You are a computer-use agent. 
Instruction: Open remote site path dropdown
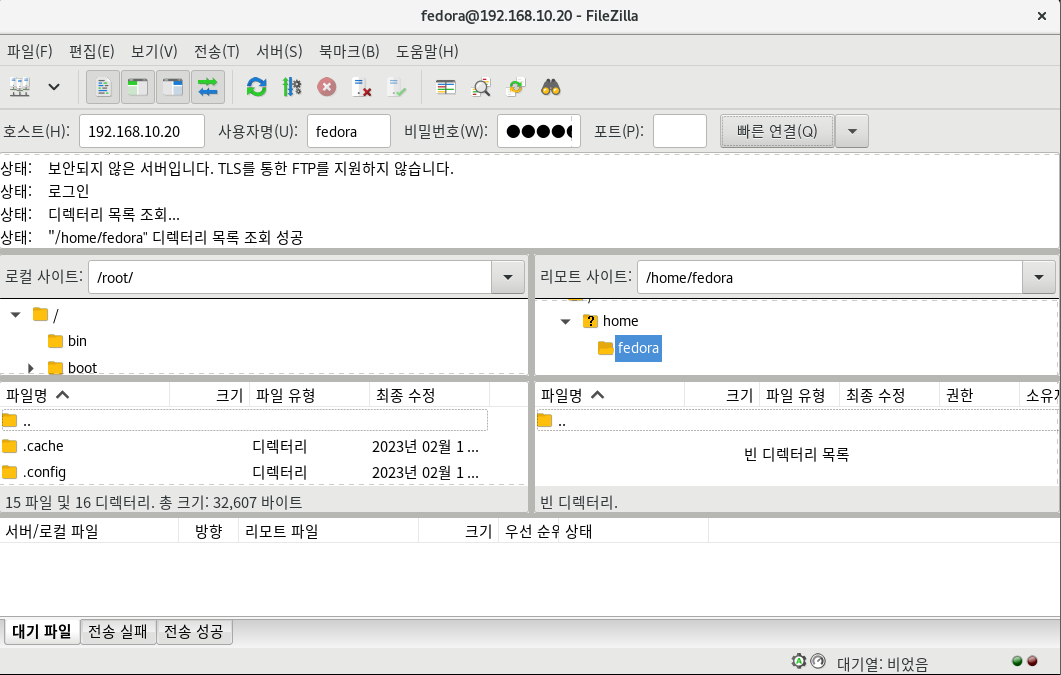click(1039, 277)
